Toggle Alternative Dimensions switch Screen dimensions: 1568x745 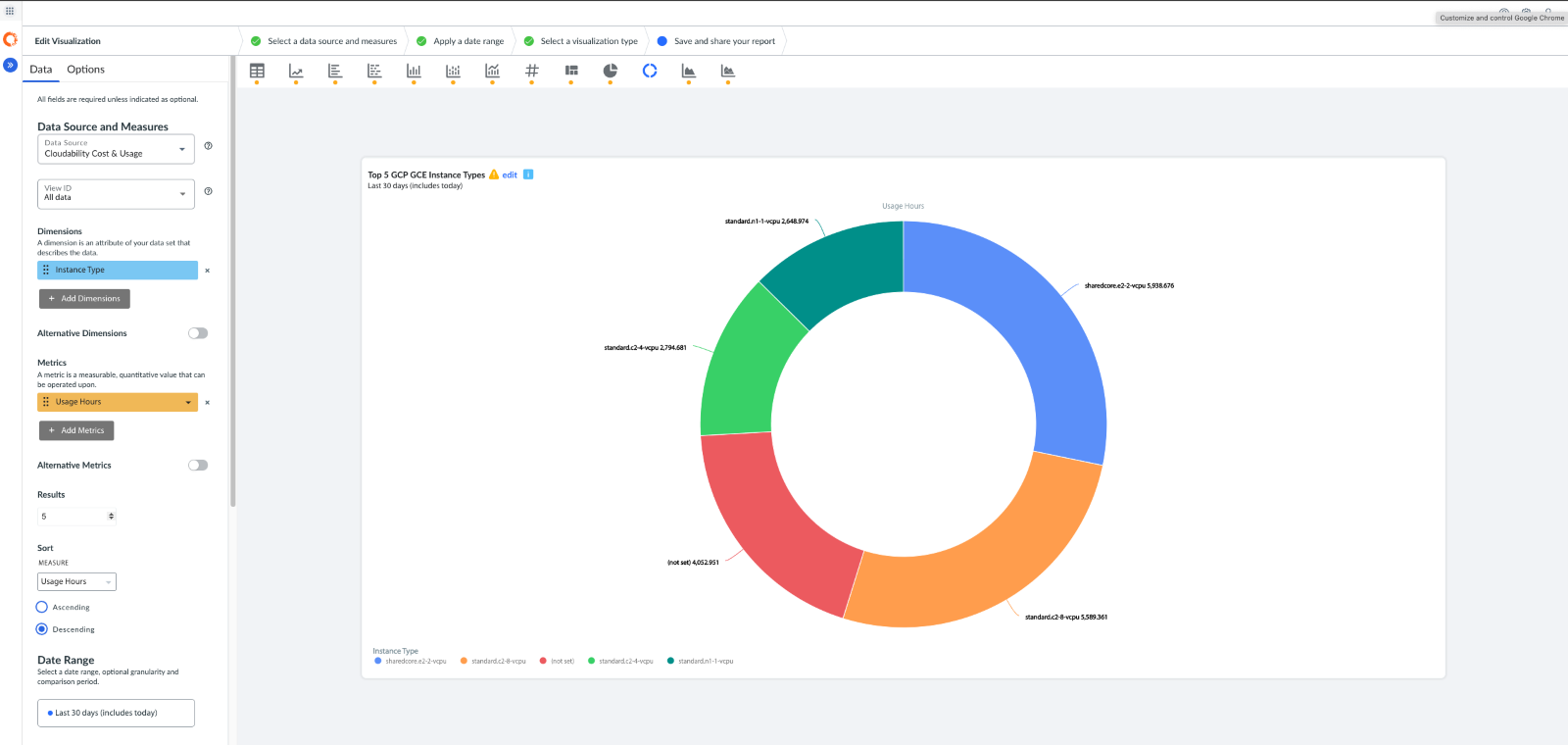pos(198,333)
